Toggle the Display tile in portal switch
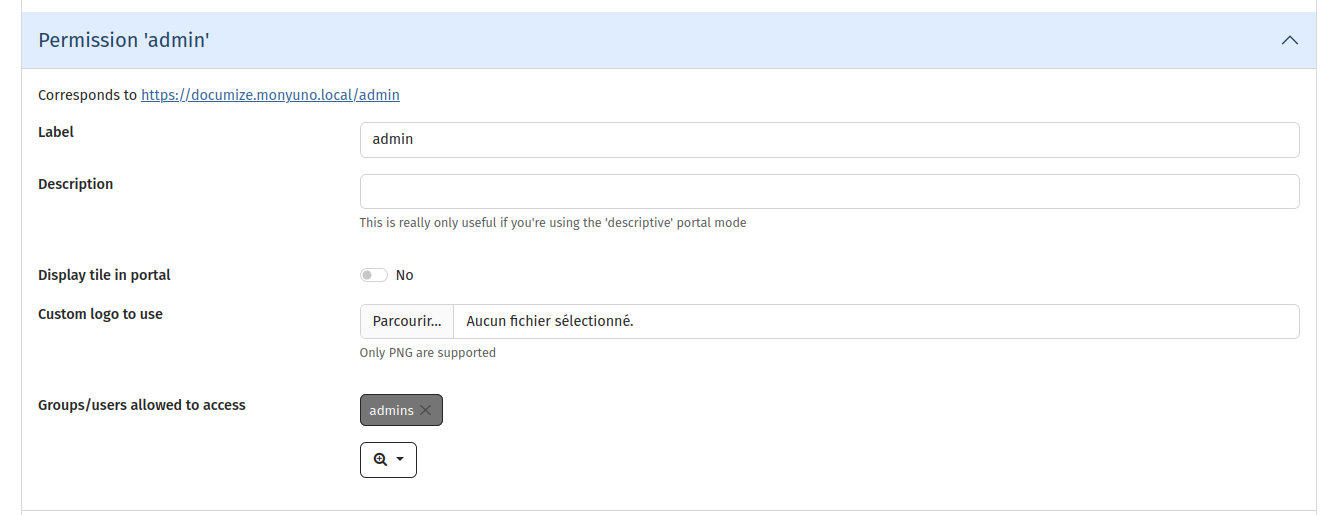Image resolution: width=1323 pixels, height=515 pixels. click(374, 275)
